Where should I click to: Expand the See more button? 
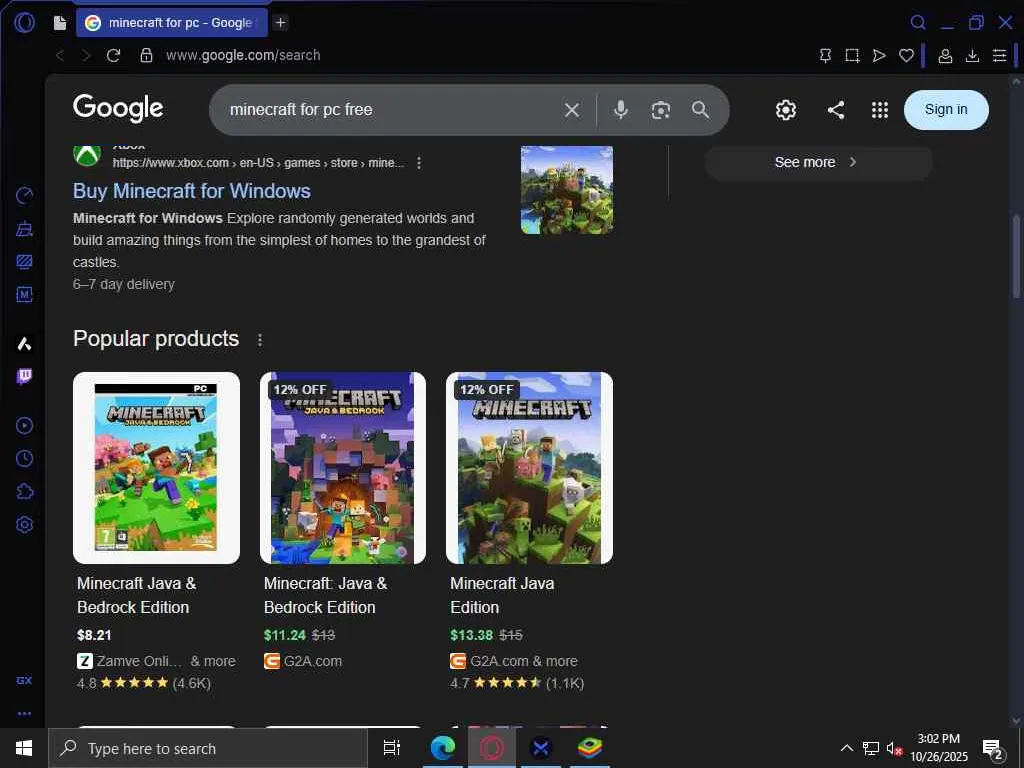point(818,162)
